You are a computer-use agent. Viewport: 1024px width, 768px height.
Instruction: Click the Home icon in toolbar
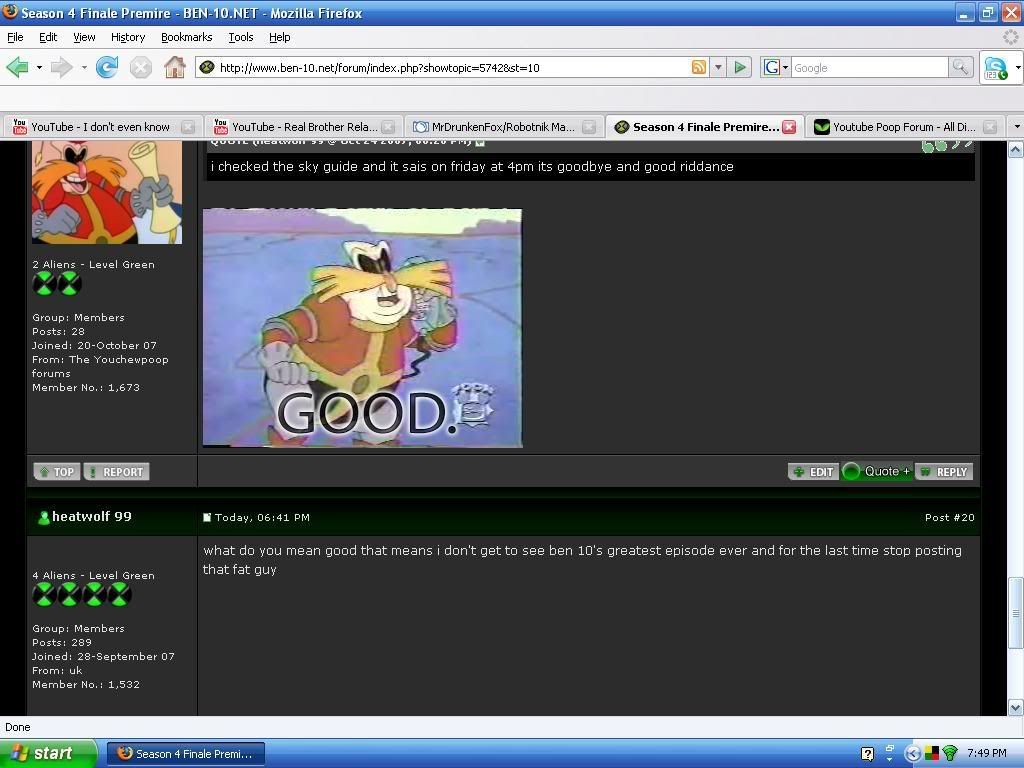click(174, 67)
